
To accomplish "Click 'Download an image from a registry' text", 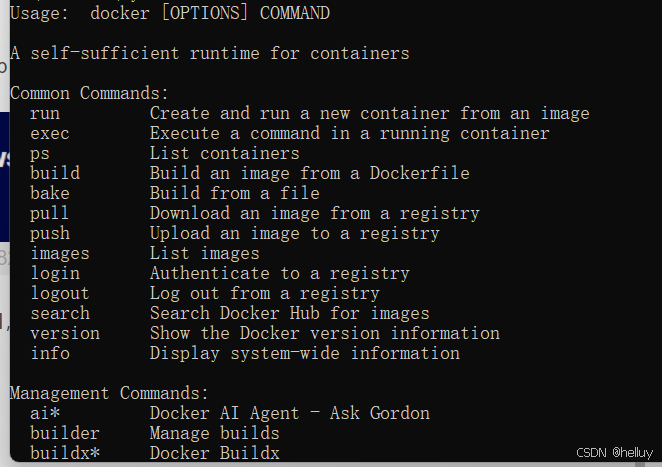I will (315, 213).
